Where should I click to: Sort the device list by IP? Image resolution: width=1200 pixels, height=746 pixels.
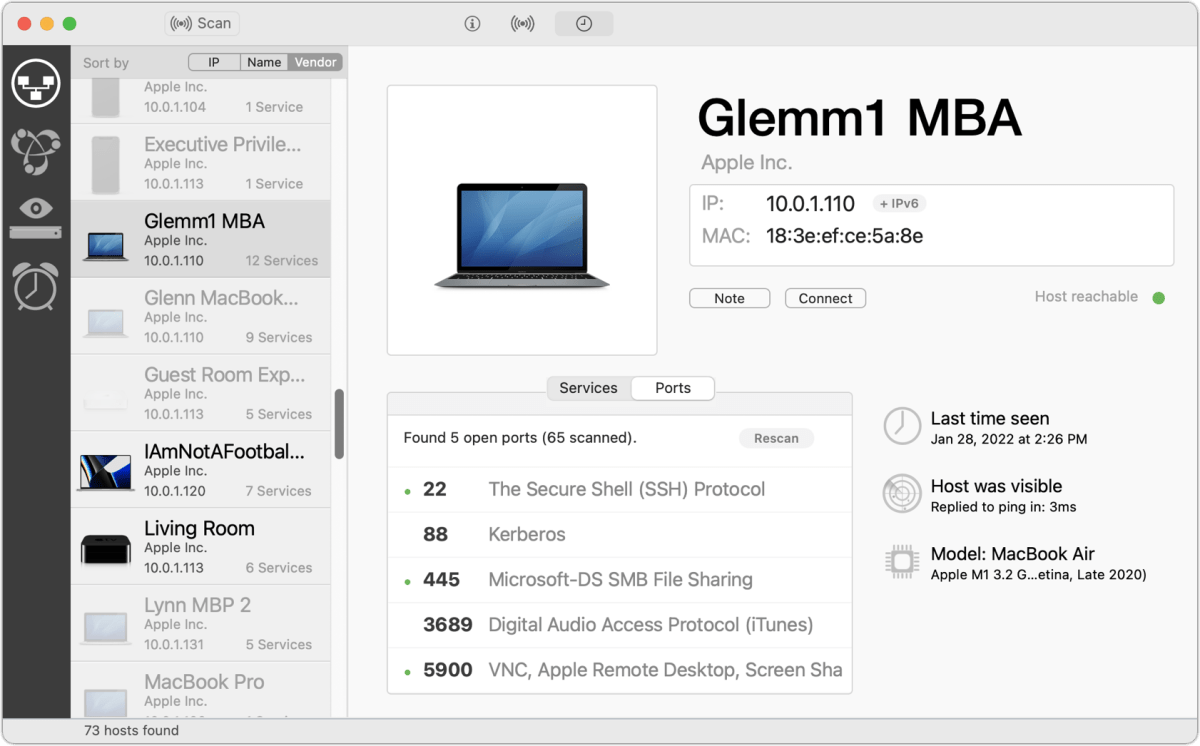214,62
